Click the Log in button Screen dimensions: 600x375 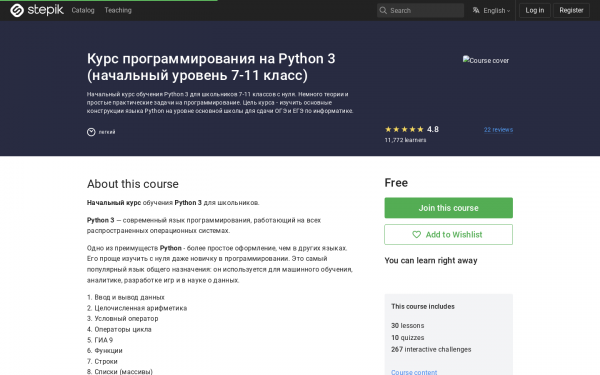point(535,10)
